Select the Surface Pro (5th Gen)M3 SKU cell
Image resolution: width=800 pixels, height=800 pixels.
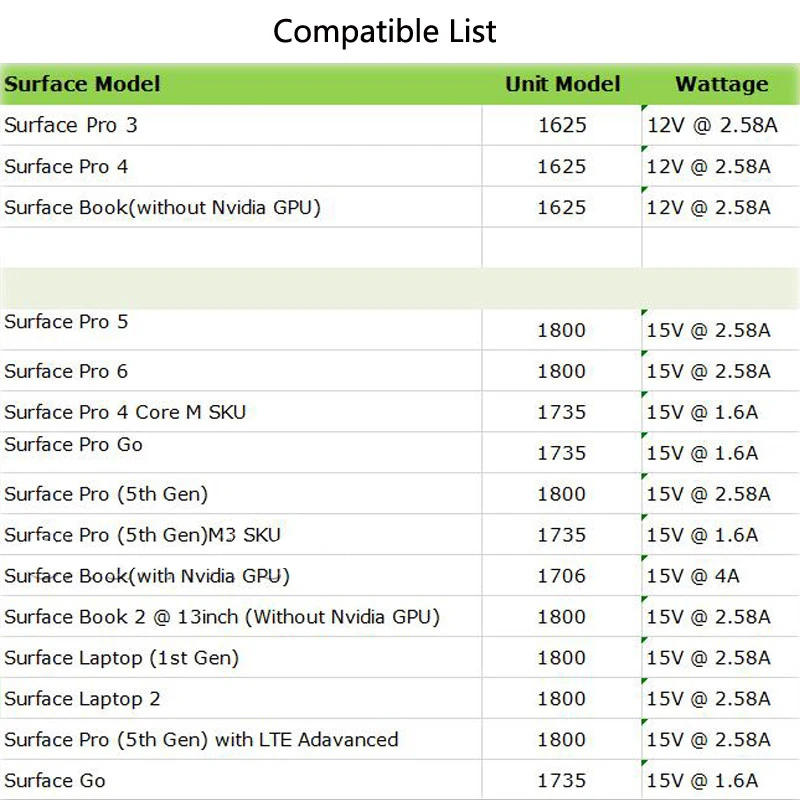pyautogui.click(x=142, y=535)
